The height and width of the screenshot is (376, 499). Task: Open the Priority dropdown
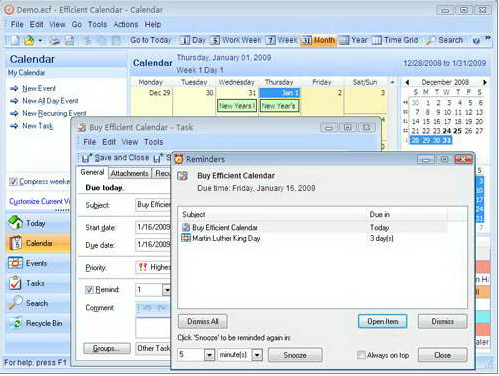[153, 267]
